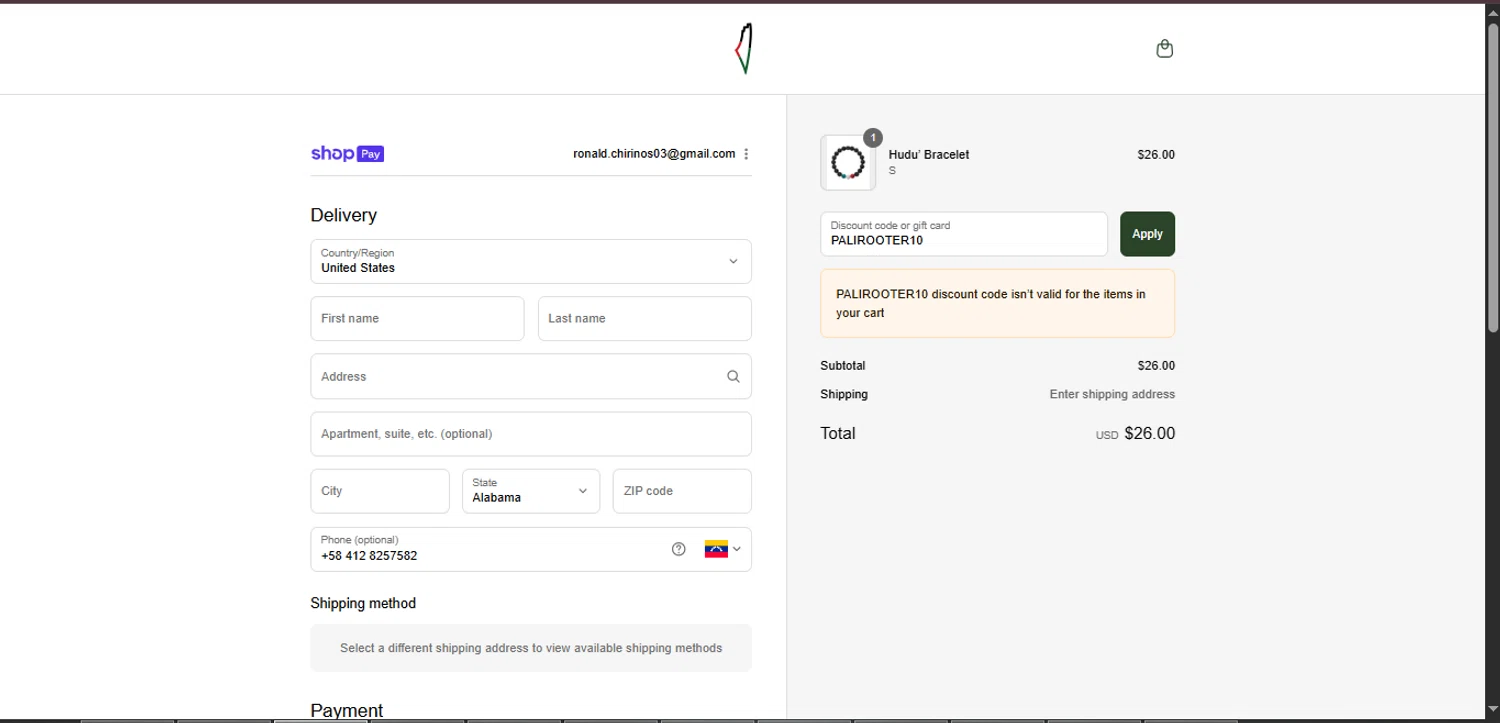Click the page vertical scrollbar
1500x723 pixels.
1493,180
